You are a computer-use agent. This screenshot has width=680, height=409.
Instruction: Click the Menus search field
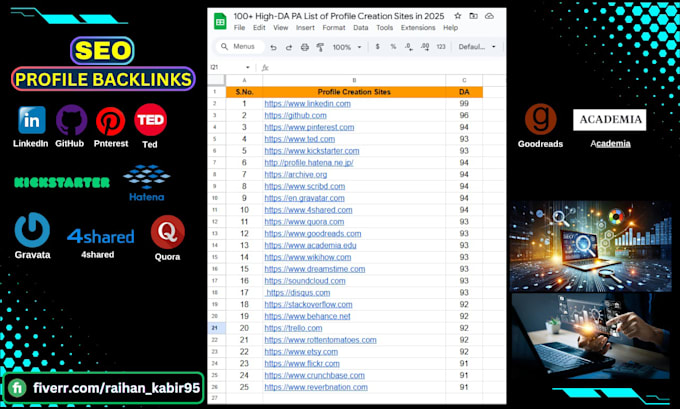[240, 46]
